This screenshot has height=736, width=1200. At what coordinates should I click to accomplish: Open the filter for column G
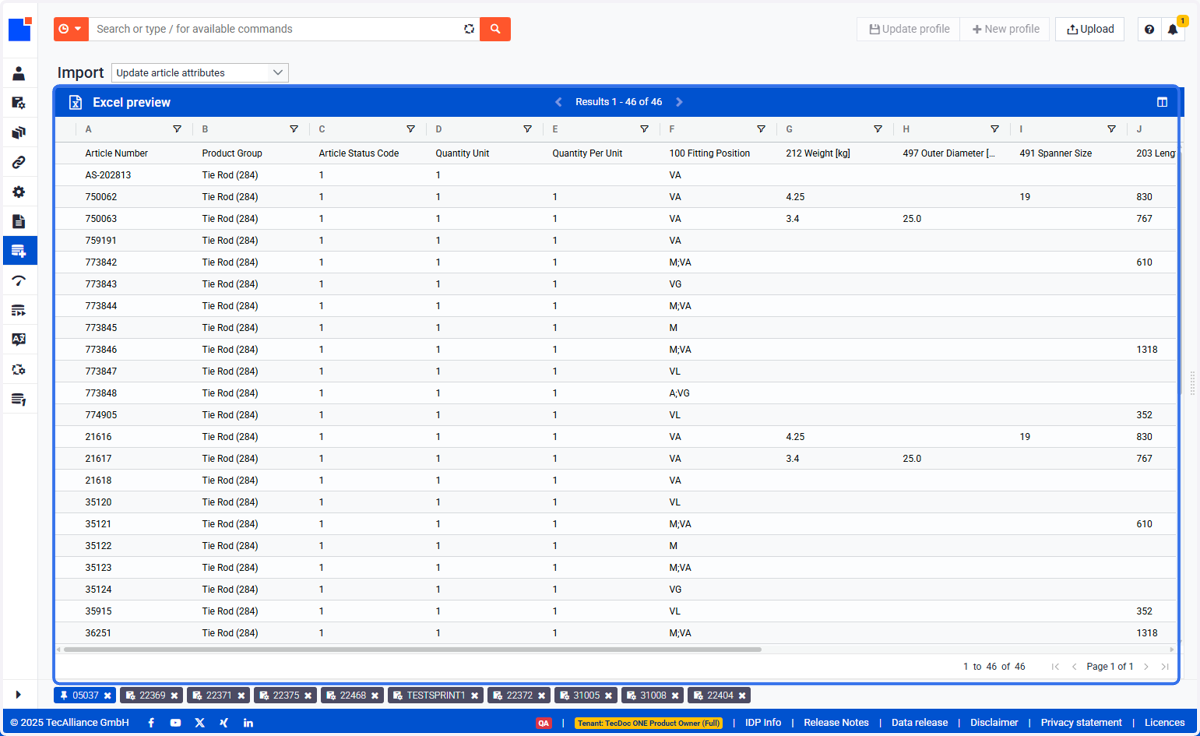tap(878, 129)
